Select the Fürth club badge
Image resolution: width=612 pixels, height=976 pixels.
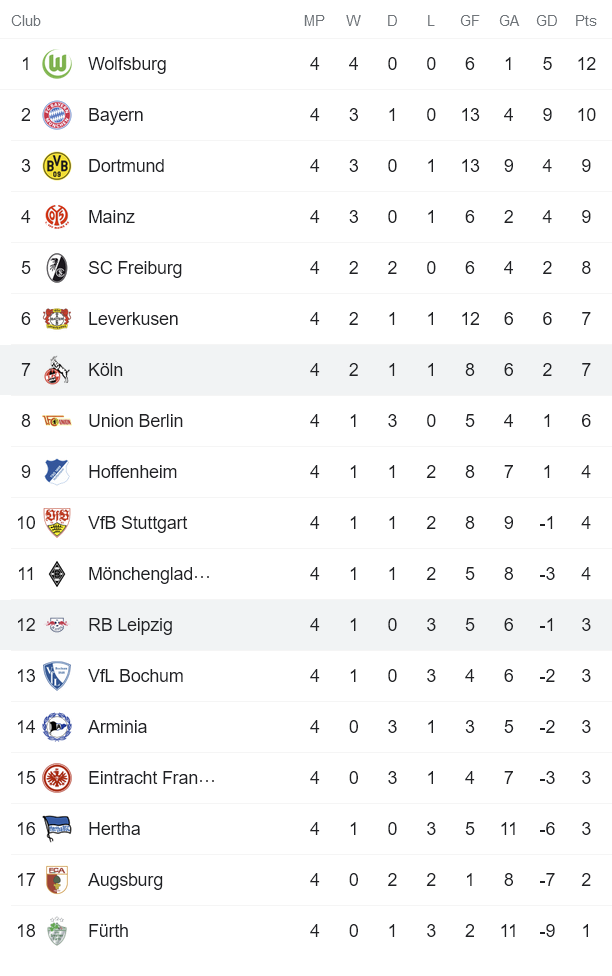[x=58, y=930]
